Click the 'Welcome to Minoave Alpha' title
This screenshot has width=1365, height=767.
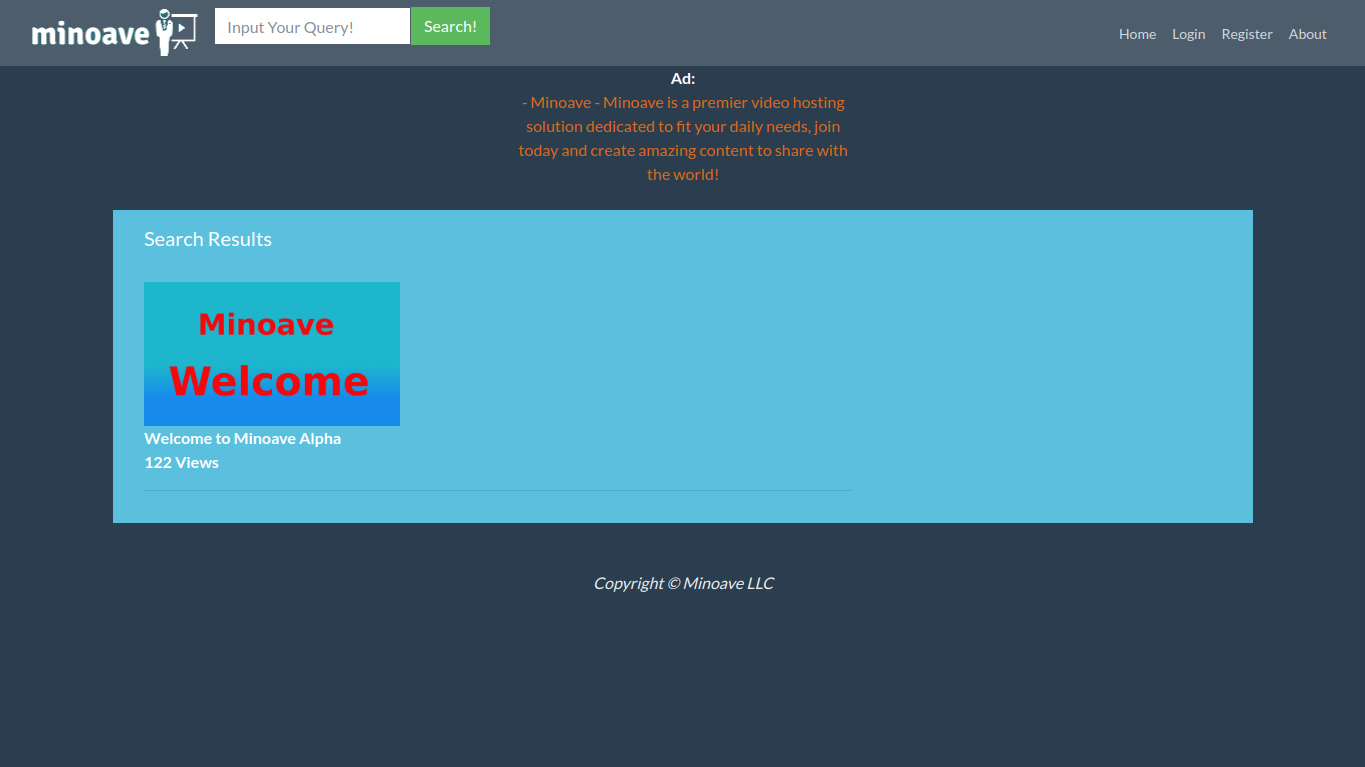pos(242,438)
